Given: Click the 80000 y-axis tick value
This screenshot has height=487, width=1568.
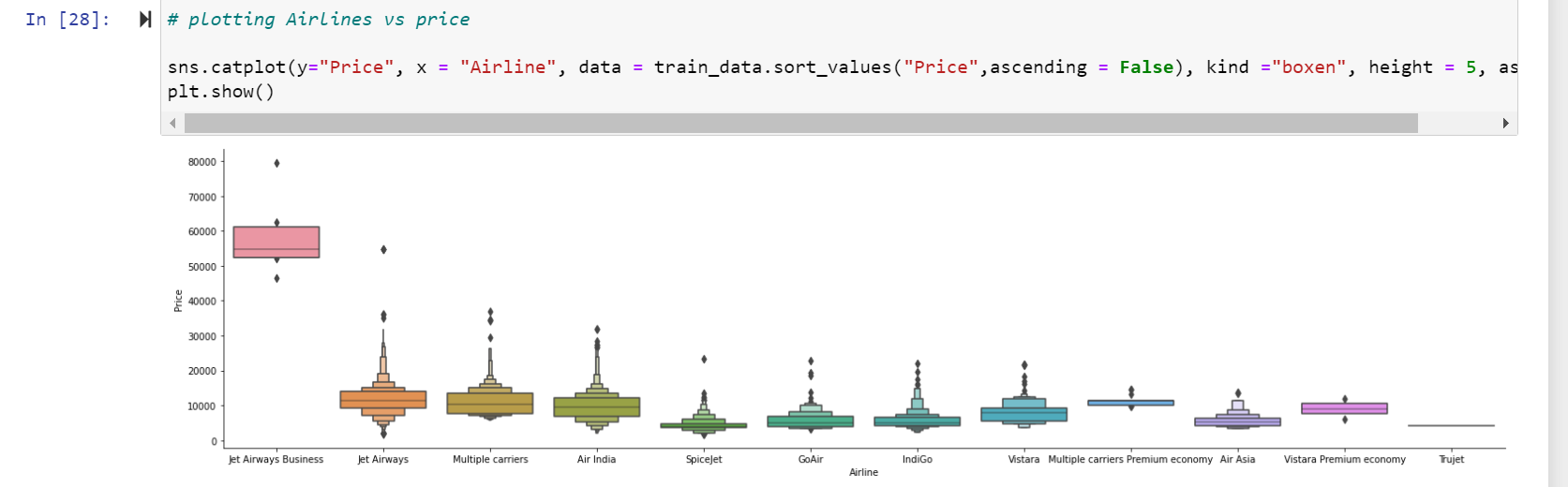Looking at the screenshot, I should pyautogui.click(x=202, y=162).
